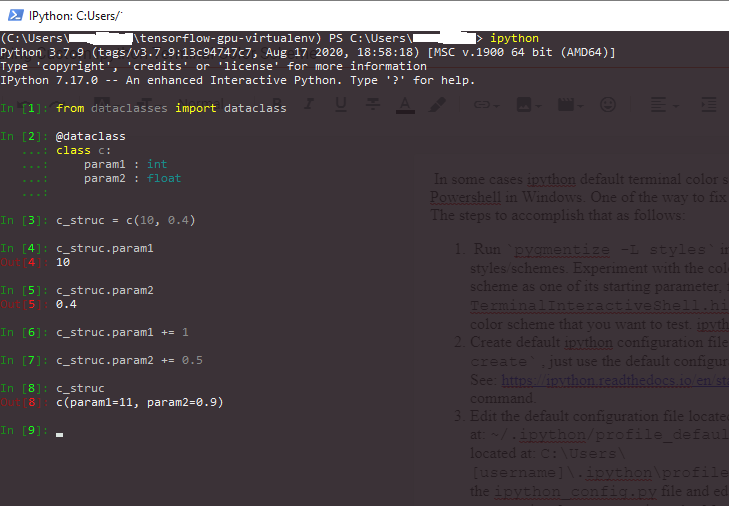Click the 'IPython 7.17.0' banner line

(x=238, y=80)
